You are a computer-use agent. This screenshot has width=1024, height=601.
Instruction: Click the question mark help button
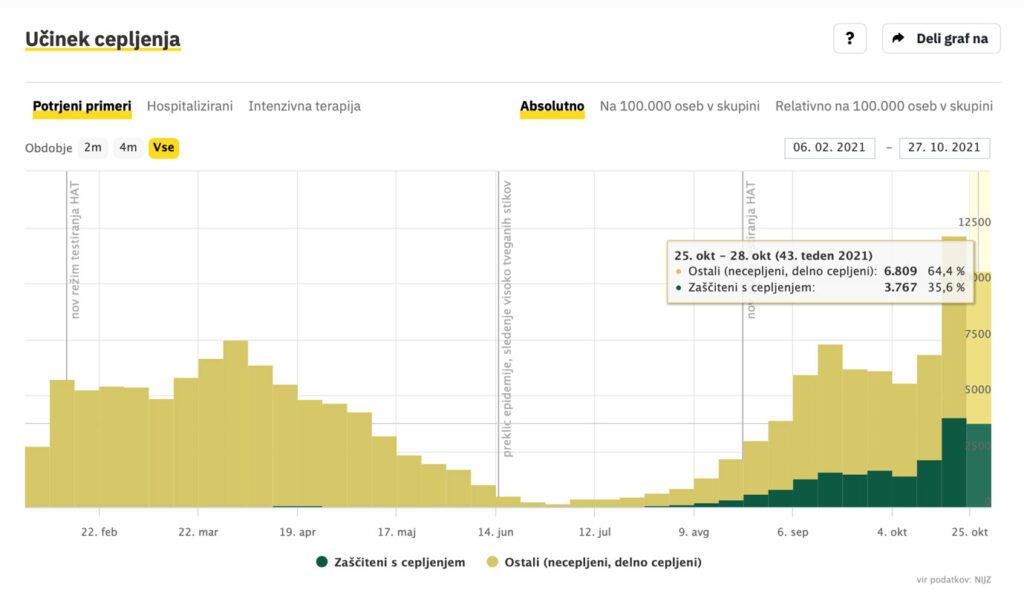coord(849,38)
